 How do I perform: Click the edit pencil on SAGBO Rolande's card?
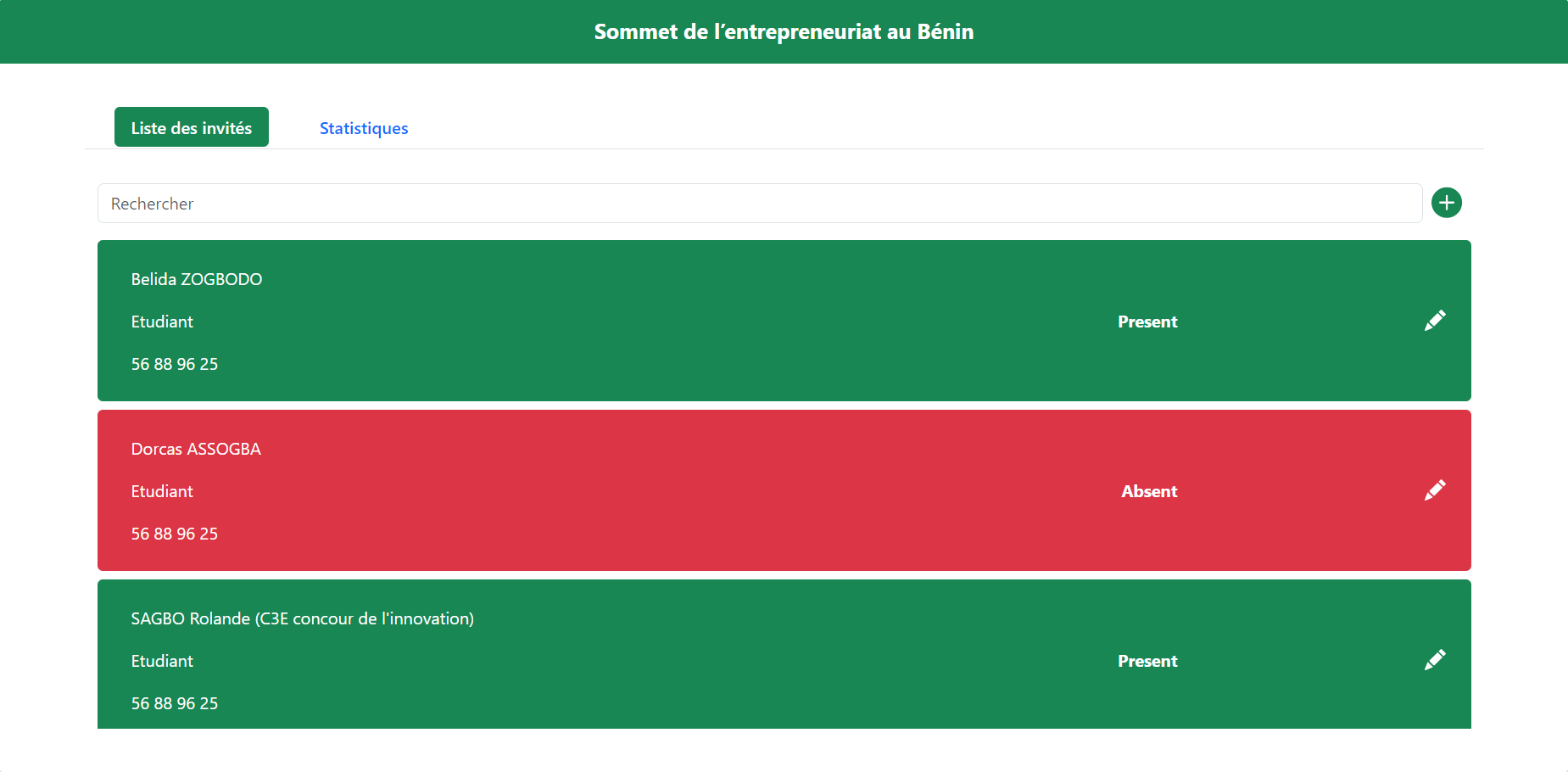[1434, 660]
